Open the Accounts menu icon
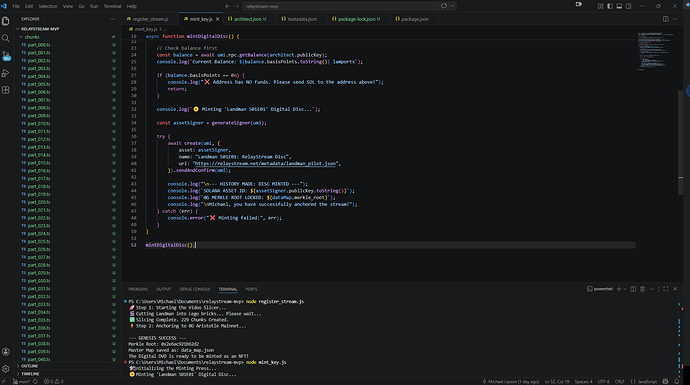 point(6,352)
